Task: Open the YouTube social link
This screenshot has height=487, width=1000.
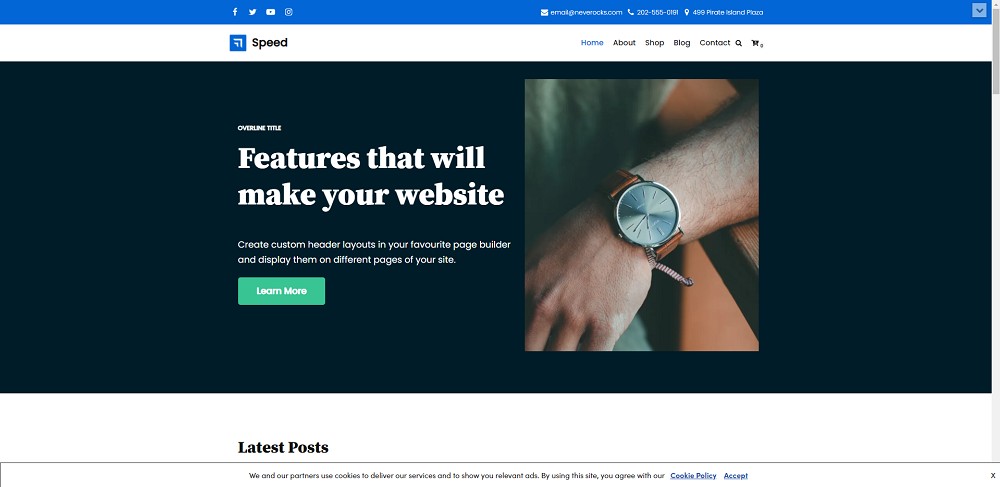Action: (x=271, y=12)
